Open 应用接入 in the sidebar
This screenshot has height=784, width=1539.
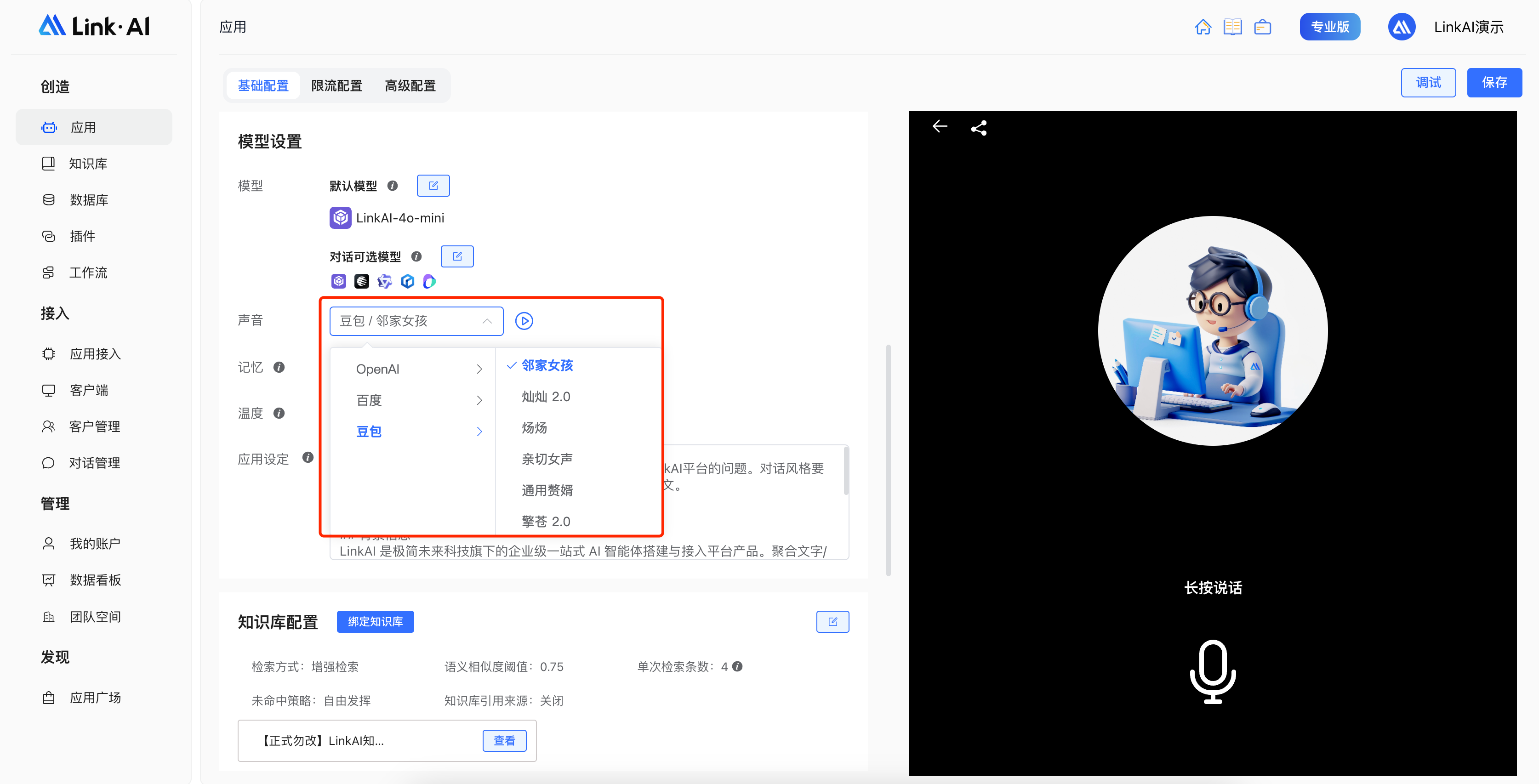[94, 354]
